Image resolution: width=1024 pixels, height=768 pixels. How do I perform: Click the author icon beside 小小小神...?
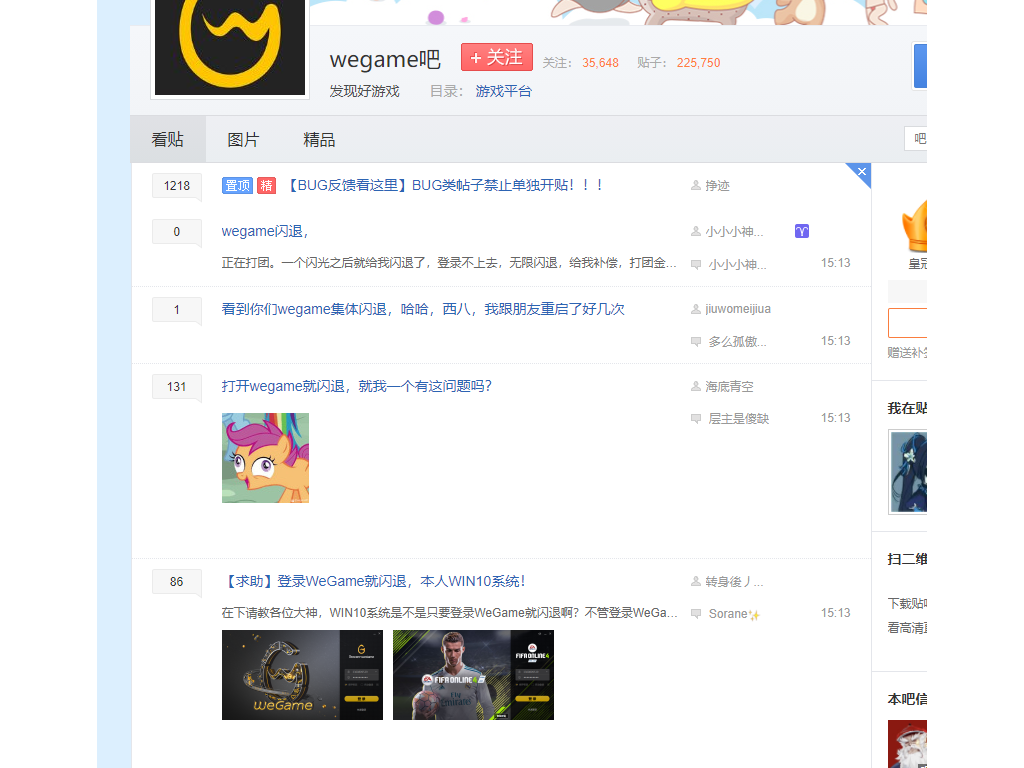[x=696, y=231]
